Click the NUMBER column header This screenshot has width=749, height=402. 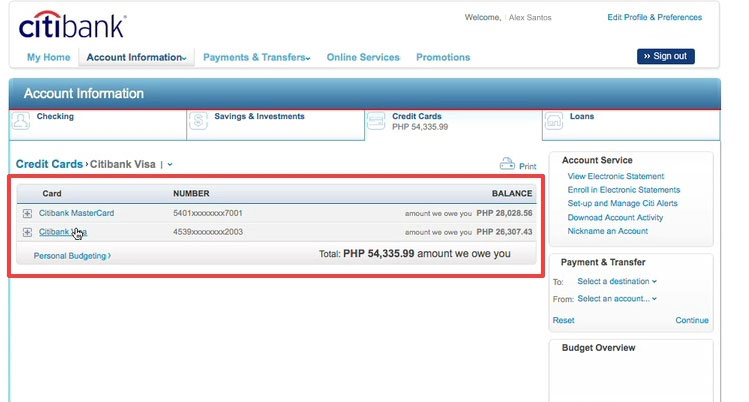(191, 193)
